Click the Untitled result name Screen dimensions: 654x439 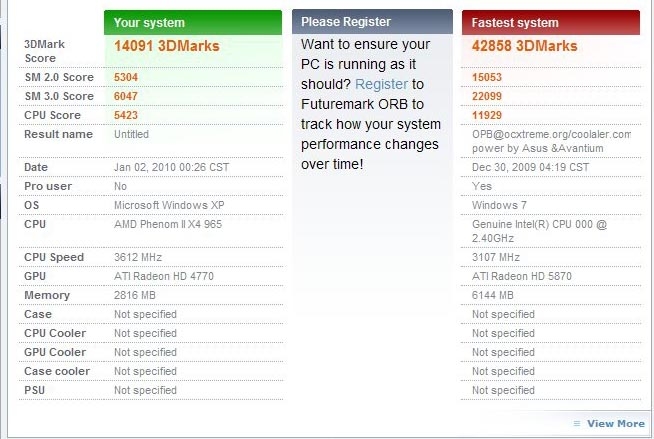click(x=131, y=134)
